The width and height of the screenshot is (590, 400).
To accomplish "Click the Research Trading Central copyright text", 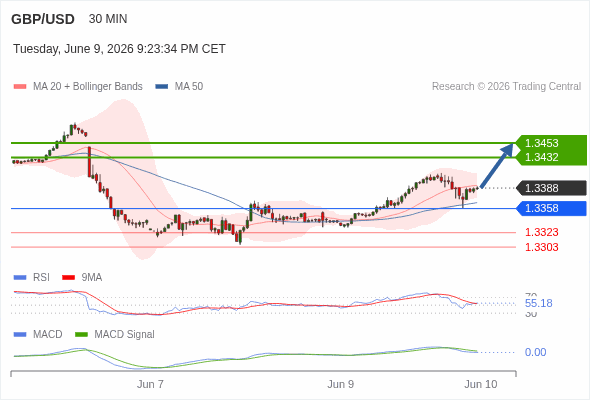I will click(x=506, y=87).
